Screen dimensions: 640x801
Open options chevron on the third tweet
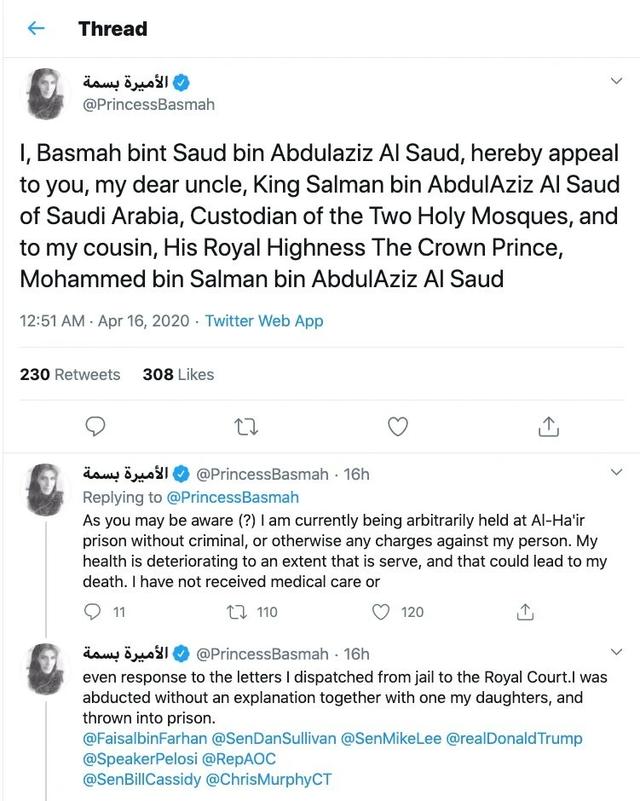pos(617,652)
